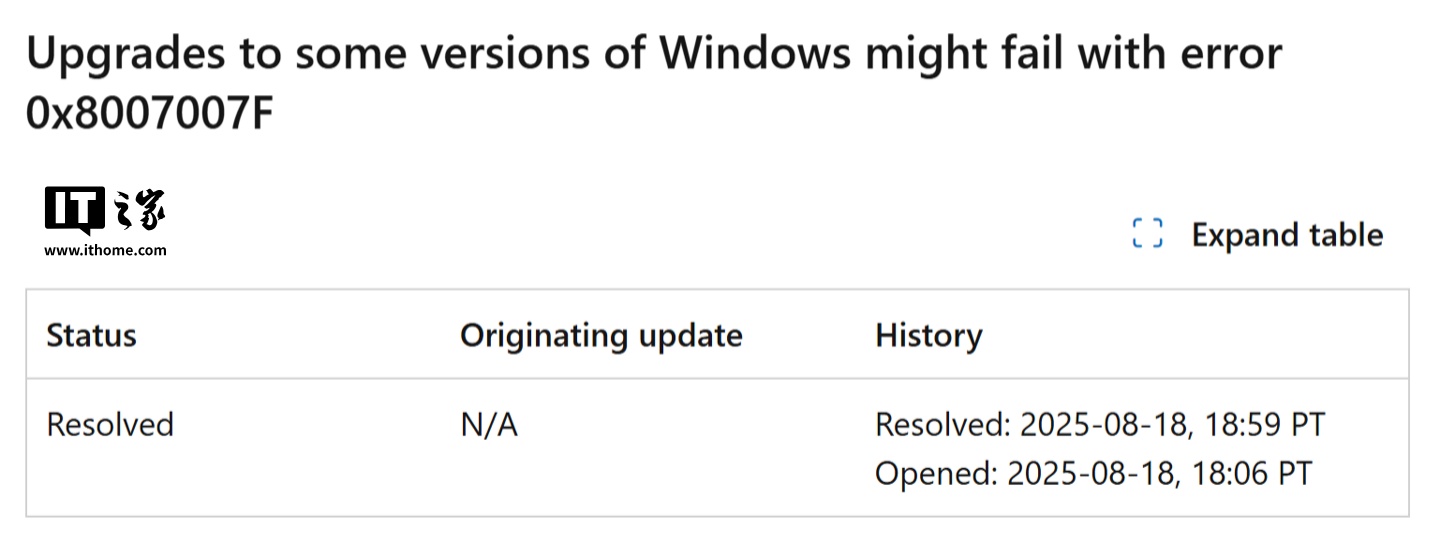Select the Originating update column header
Screen dimensions: 1440x540
[600, 335]
